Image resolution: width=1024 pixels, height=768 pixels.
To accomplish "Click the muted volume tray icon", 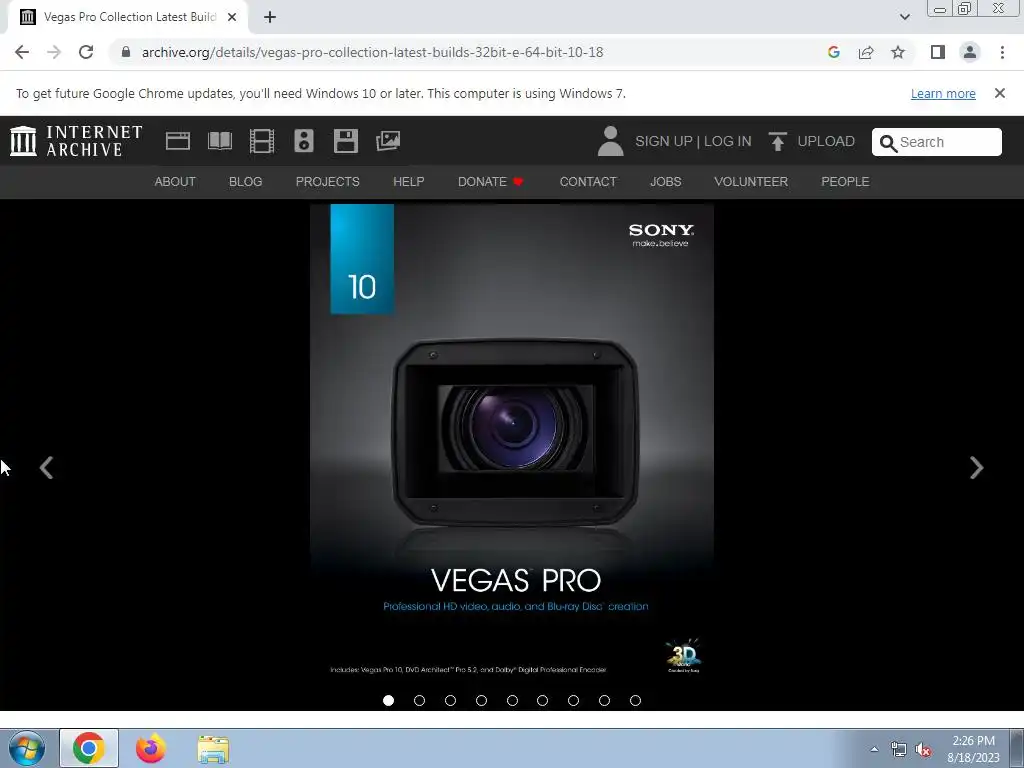I will pyautogui.click(x=923, y=750).
